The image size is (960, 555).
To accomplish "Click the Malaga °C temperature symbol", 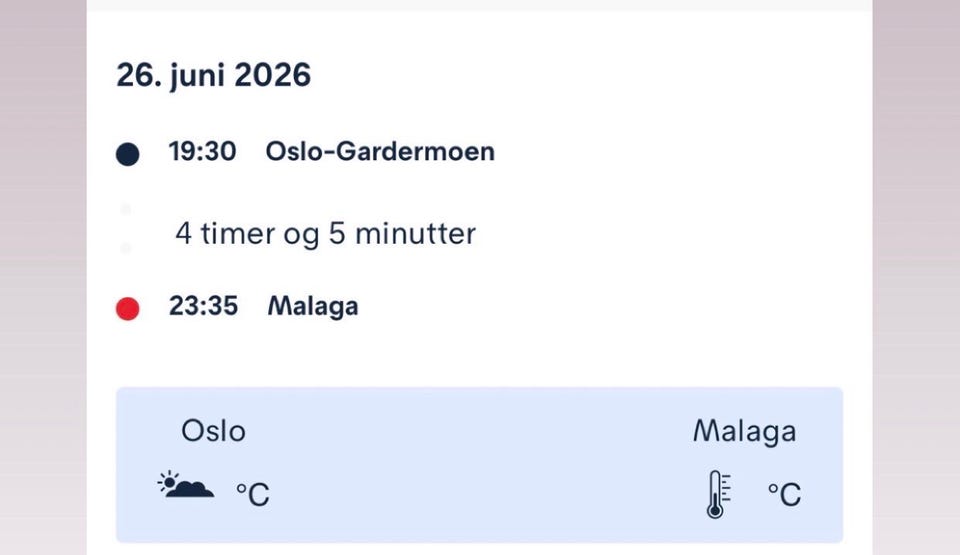I will (784, 493).
